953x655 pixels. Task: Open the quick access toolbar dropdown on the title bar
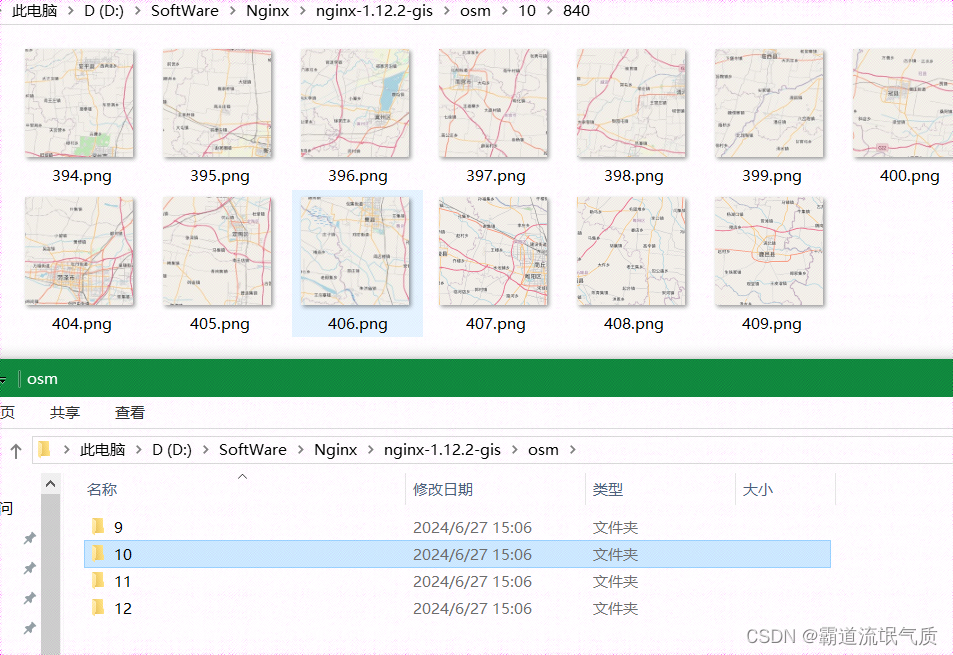click(4, 378)
